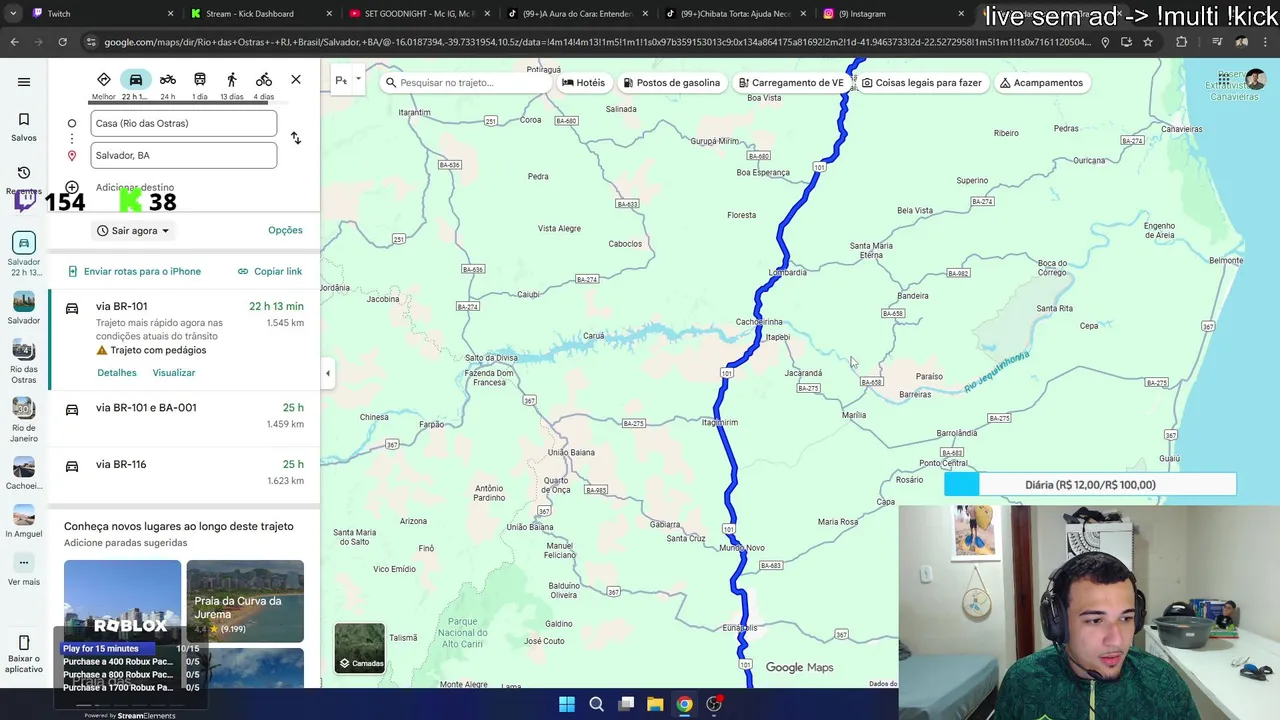1280x720 pixels.
Task: Click the browser back arrow
Action: [14, 42]
